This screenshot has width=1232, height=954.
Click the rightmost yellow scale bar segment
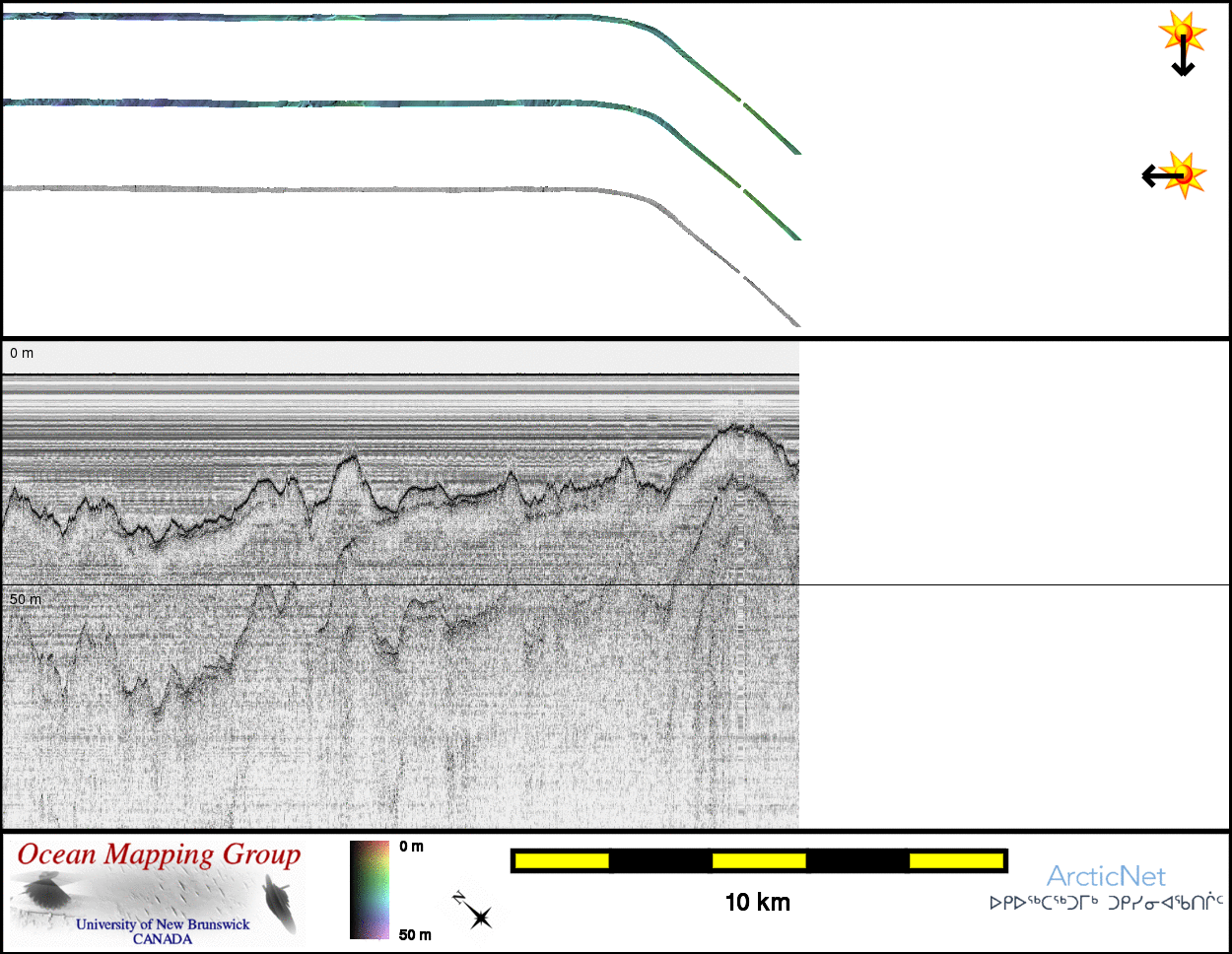[x=955, y=861]
